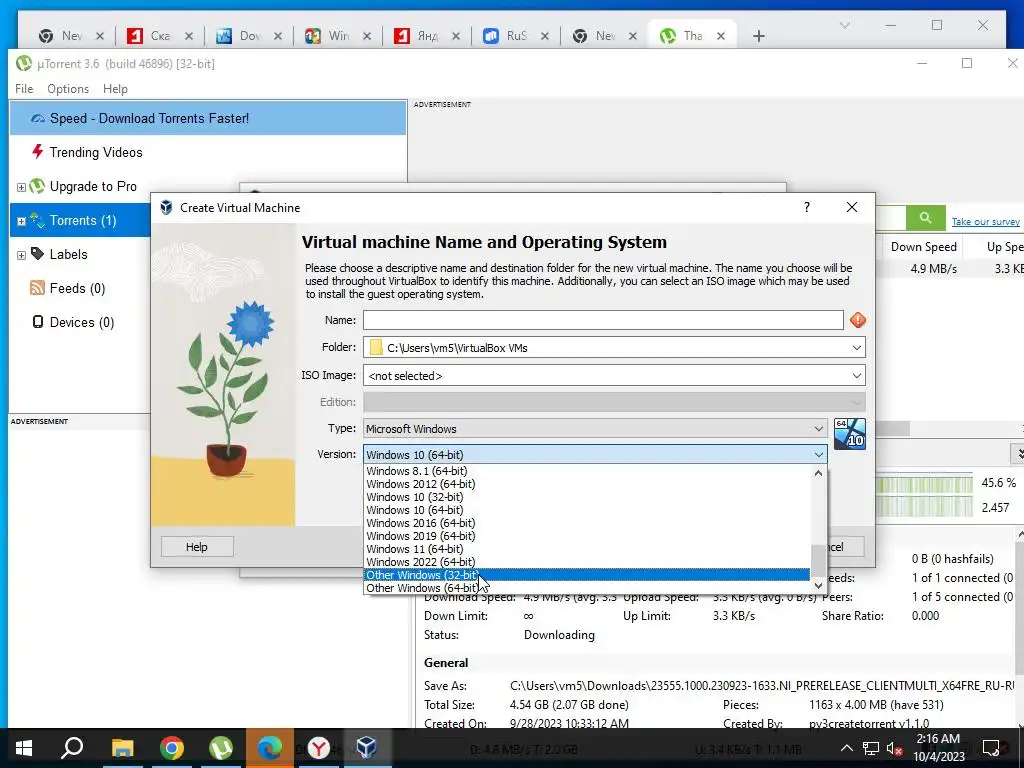This screenshot has width=1024, height=768.
Task: Click the question mark help icon in dialog title
Action: 807,207
